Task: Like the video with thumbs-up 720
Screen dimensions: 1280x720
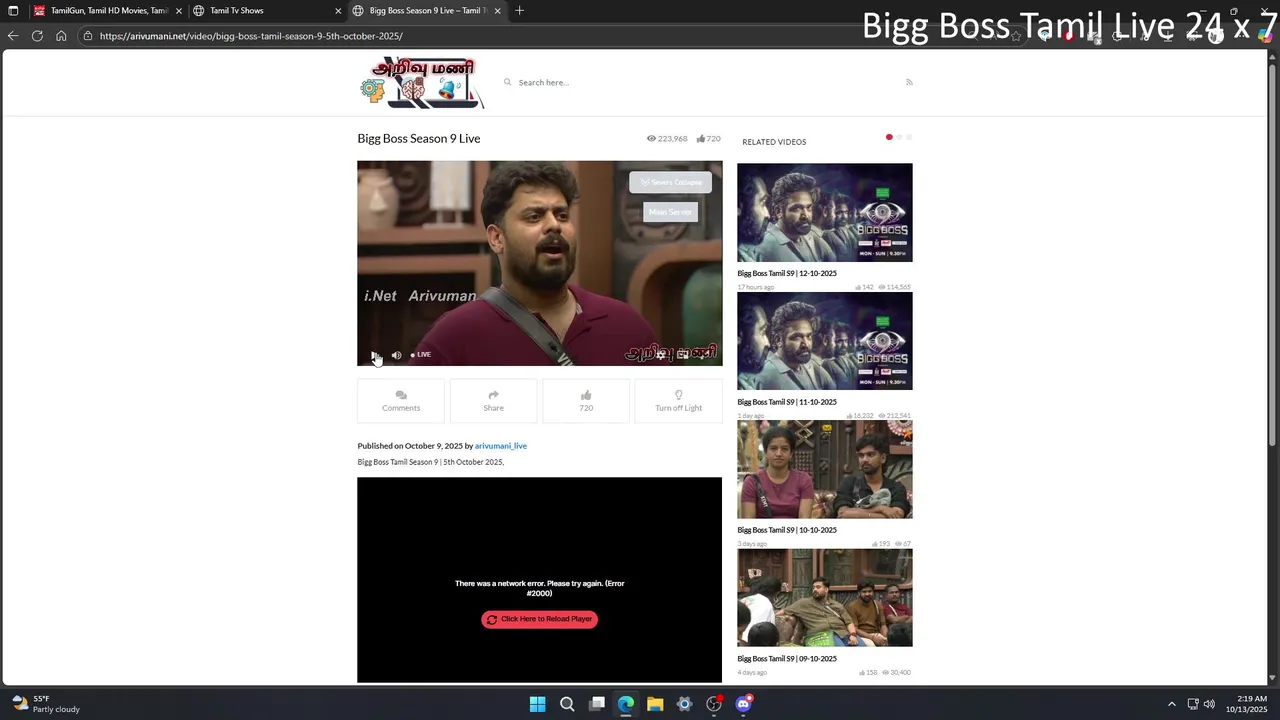Action: (586, 401)
